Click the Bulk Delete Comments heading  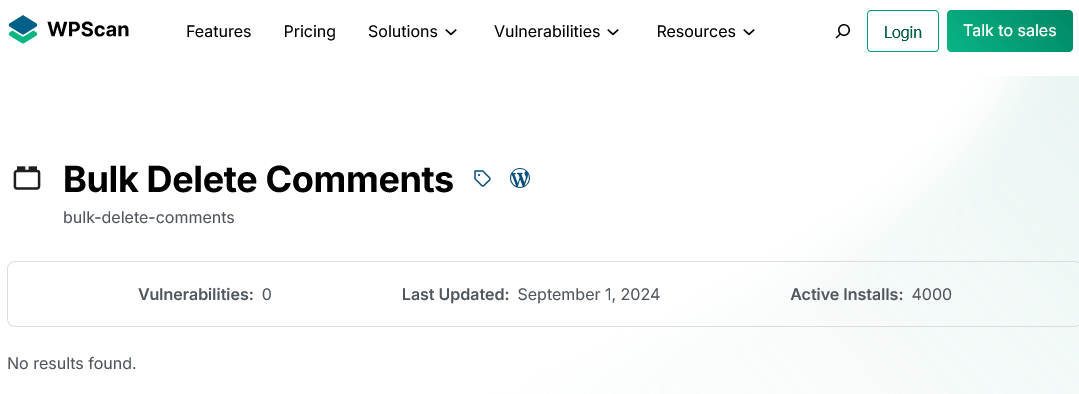tap(258, 179)
